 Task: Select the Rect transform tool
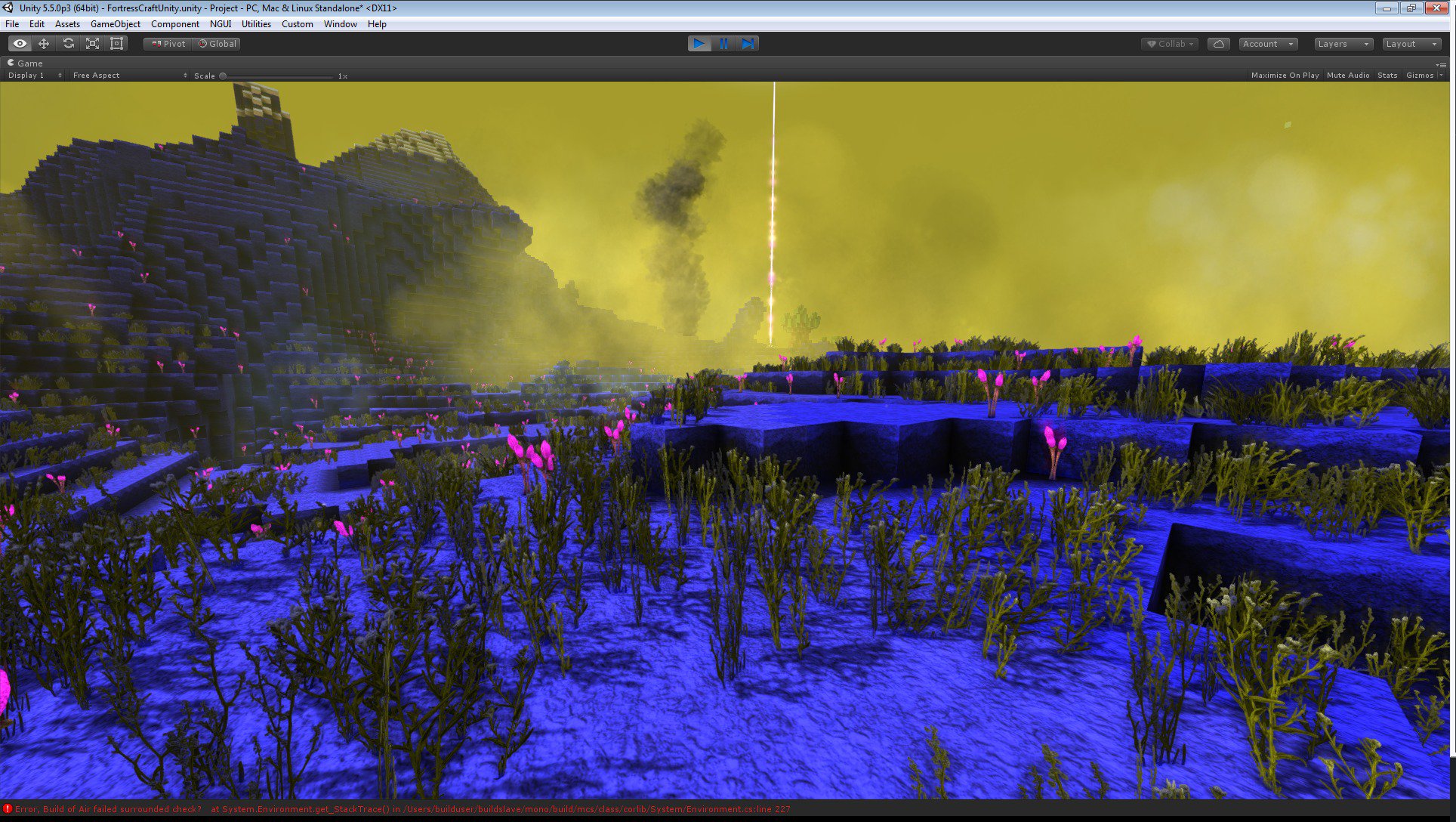[116, 44]
